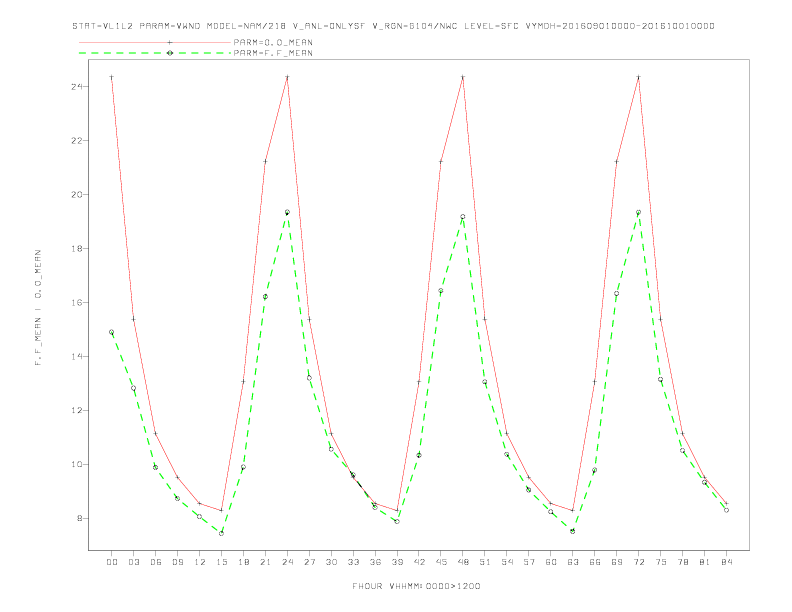This screenshot has width=792, height=612.
Task: Click the vertical axis title F.F_MEAN | O.O_MEAN
Action: click(38, 308)
